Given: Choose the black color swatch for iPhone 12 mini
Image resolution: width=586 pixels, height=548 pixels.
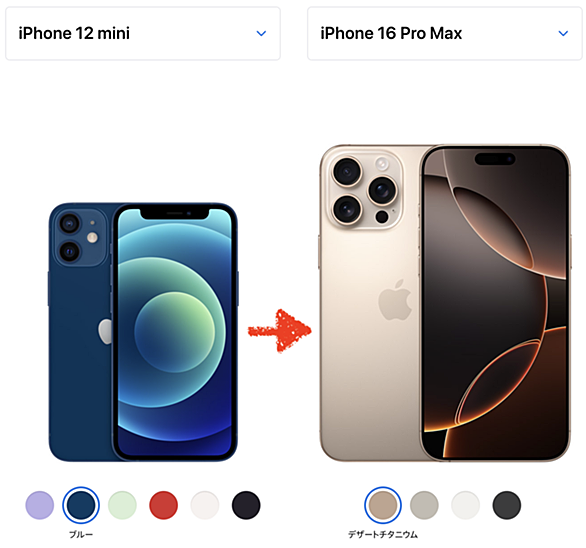Looking at the screenshot, I should [246, 505].
